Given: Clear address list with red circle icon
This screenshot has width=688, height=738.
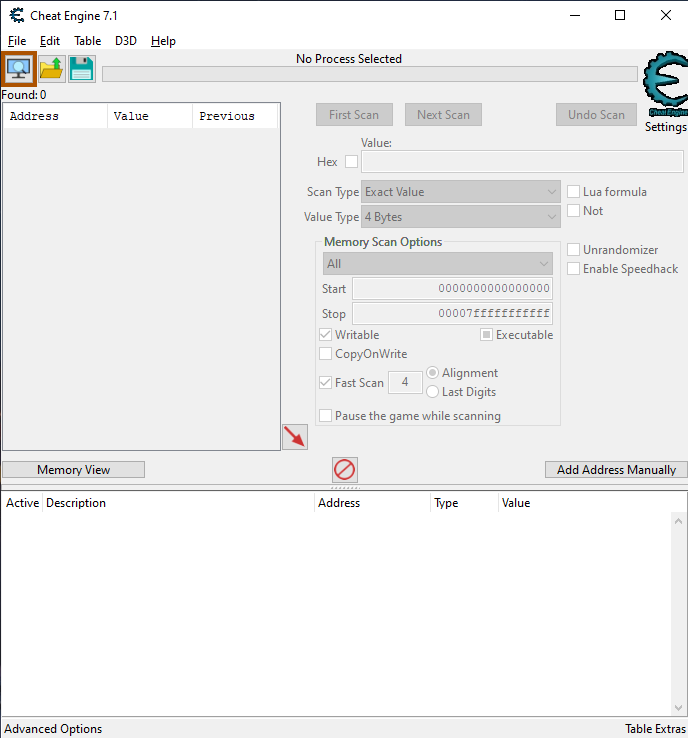Looking at the screenshot, I should [x=344, y=470].
